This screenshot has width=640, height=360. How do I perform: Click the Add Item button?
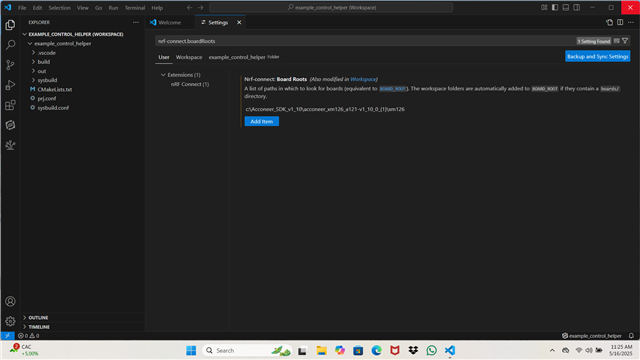(x=262, y=121)
